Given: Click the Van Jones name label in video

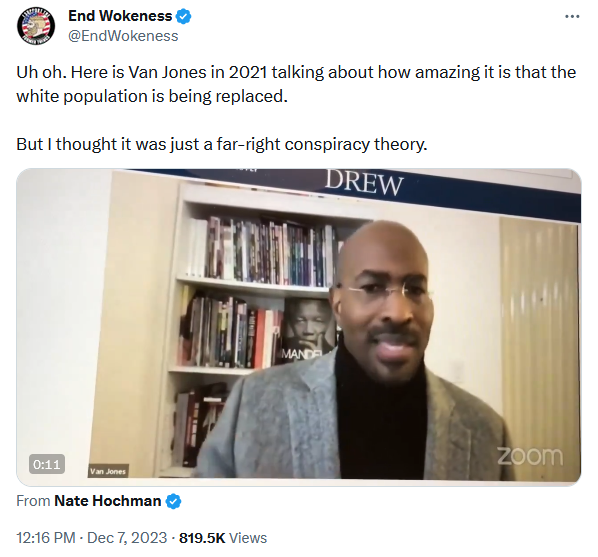Looking at the screenshot, I should (108, 471).
